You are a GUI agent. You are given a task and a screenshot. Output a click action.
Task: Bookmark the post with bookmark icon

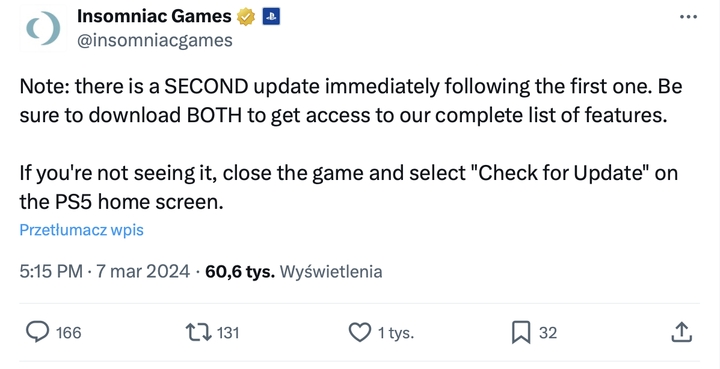(521, 332)
